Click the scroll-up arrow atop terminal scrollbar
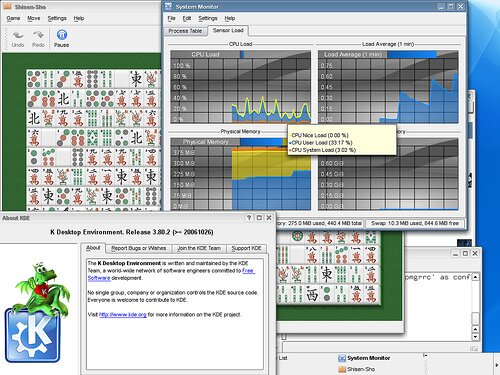This screenshot has height=375, width=500. click(476, 277)
